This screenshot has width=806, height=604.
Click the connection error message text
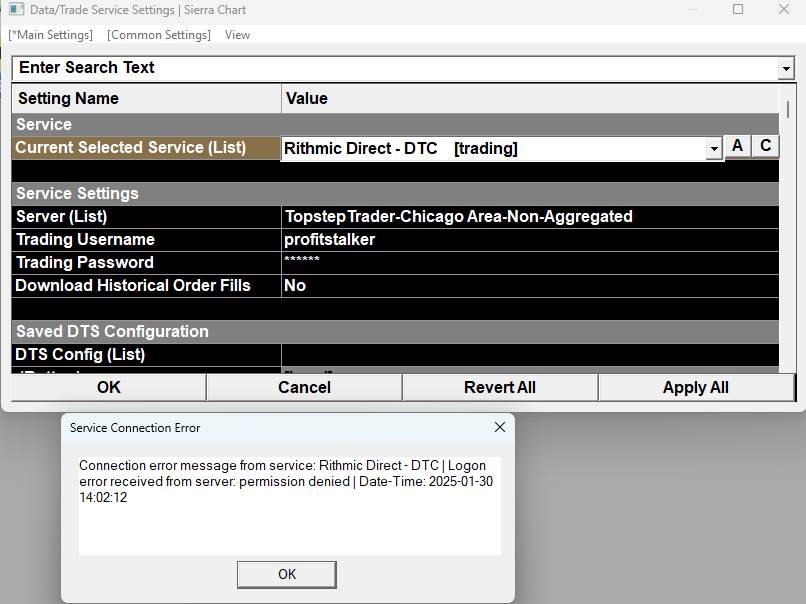(x=286, y=482)
